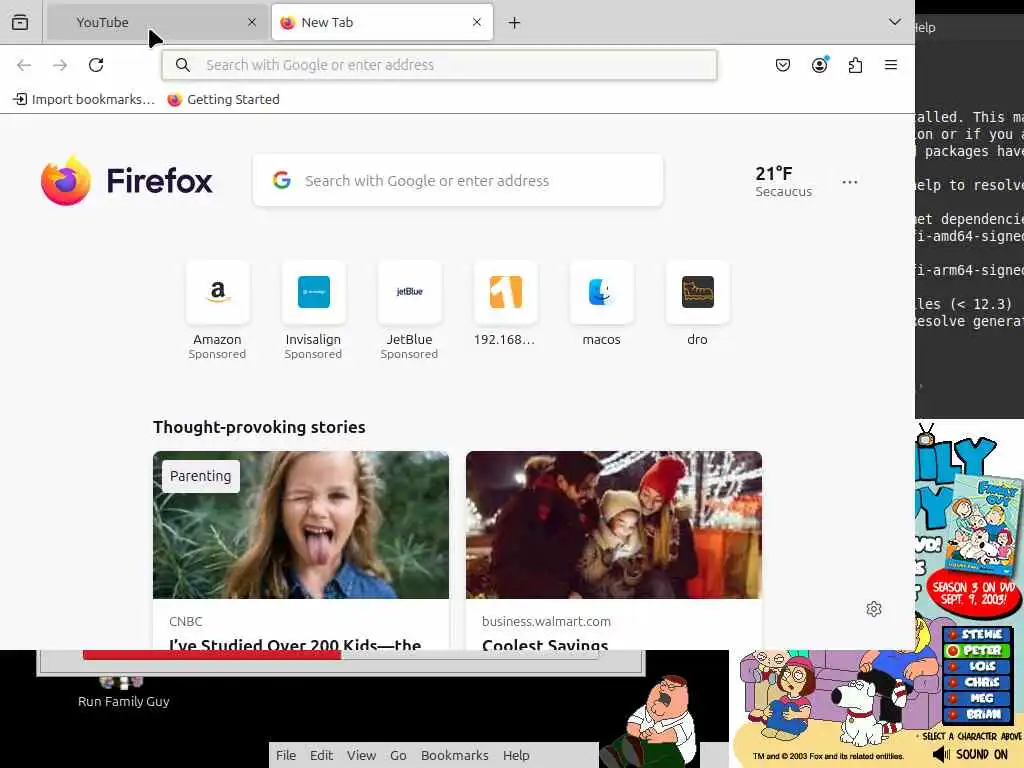Open the Amazon sponsored shortcut tile

pyautogui.click(x=217, y=310)
